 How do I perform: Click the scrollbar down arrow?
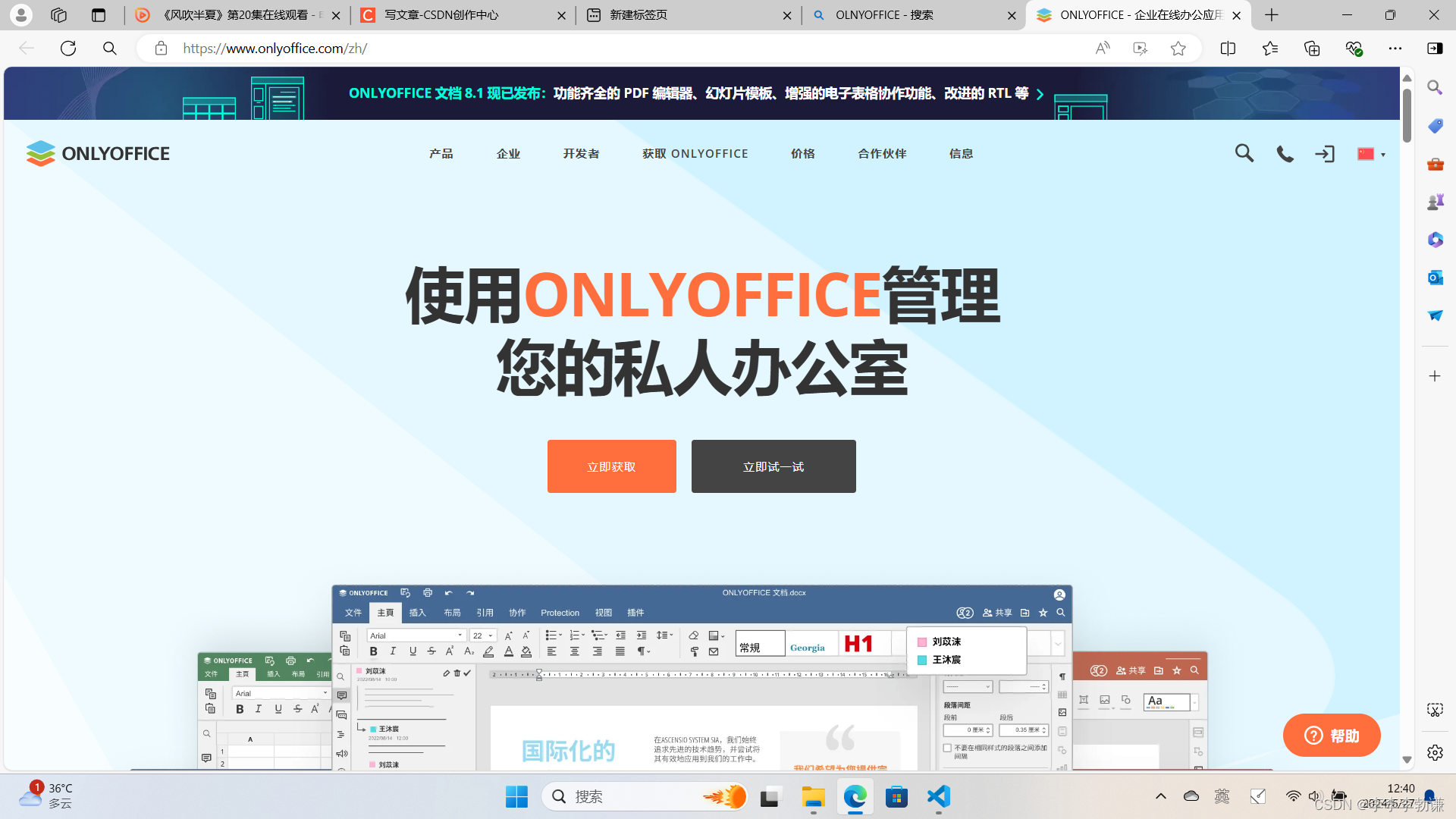[x=1407, y=760]
